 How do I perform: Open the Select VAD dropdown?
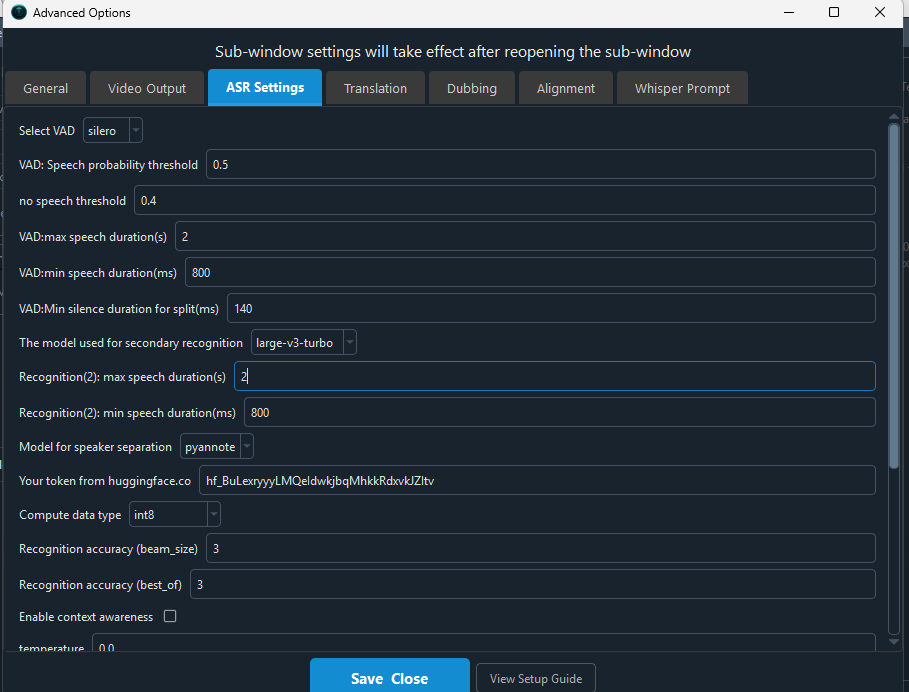click(x=113, y=130)
